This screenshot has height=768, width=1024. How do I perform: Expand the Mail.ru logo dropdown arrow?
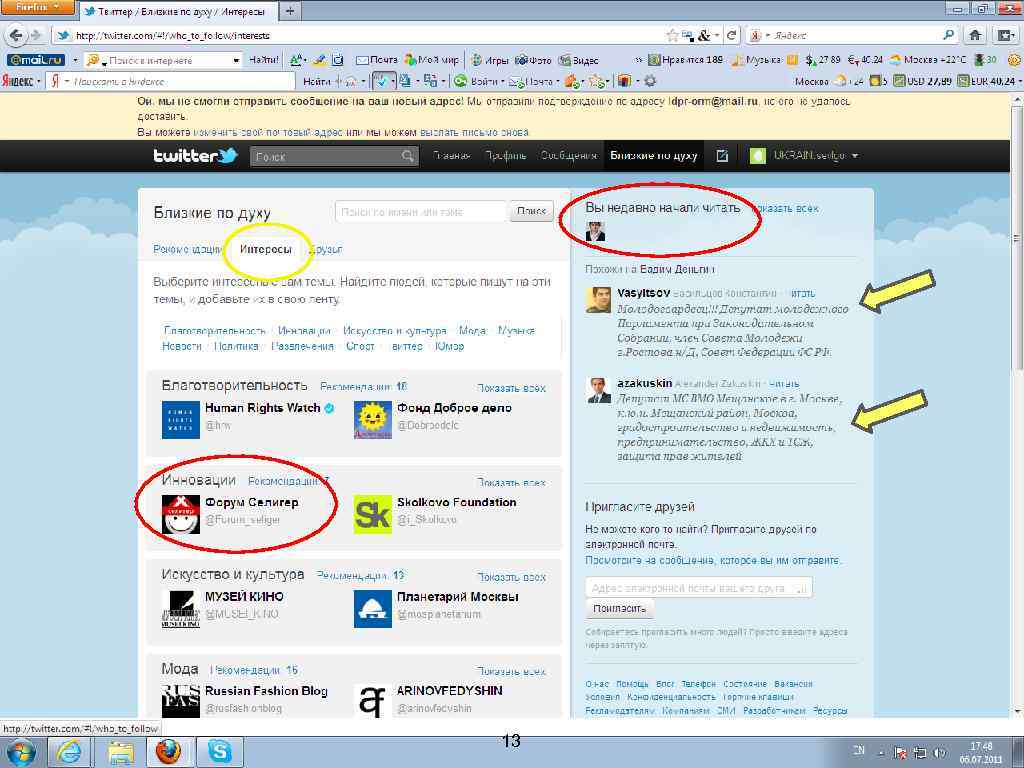click(74, 60)
